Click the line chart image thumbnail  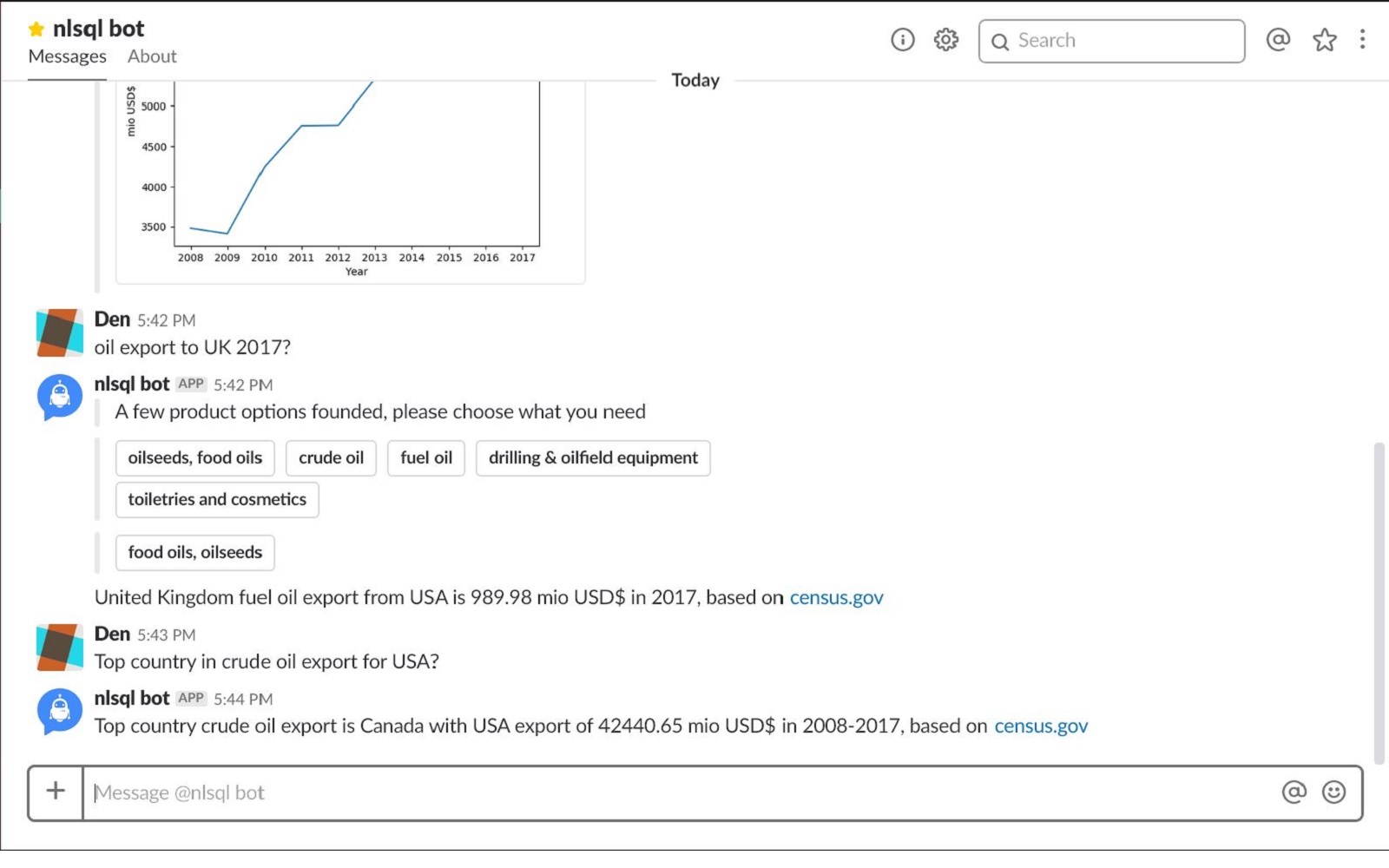(351, 182)
